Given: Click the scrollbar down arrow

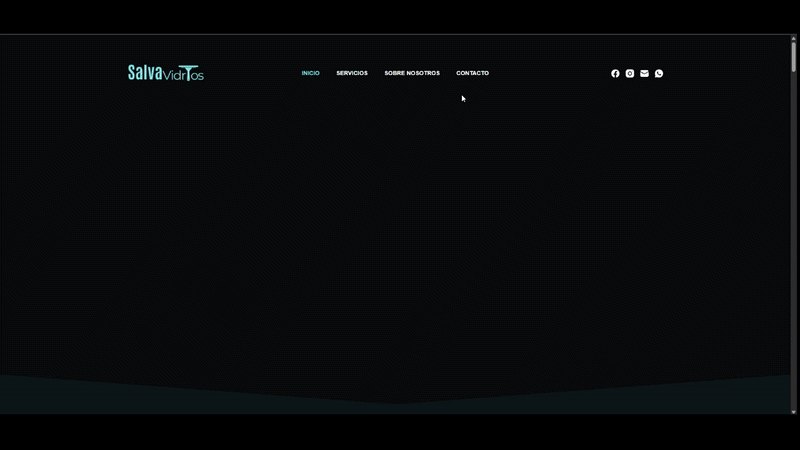Looking at the screenshot, I should tap(794, 410).
